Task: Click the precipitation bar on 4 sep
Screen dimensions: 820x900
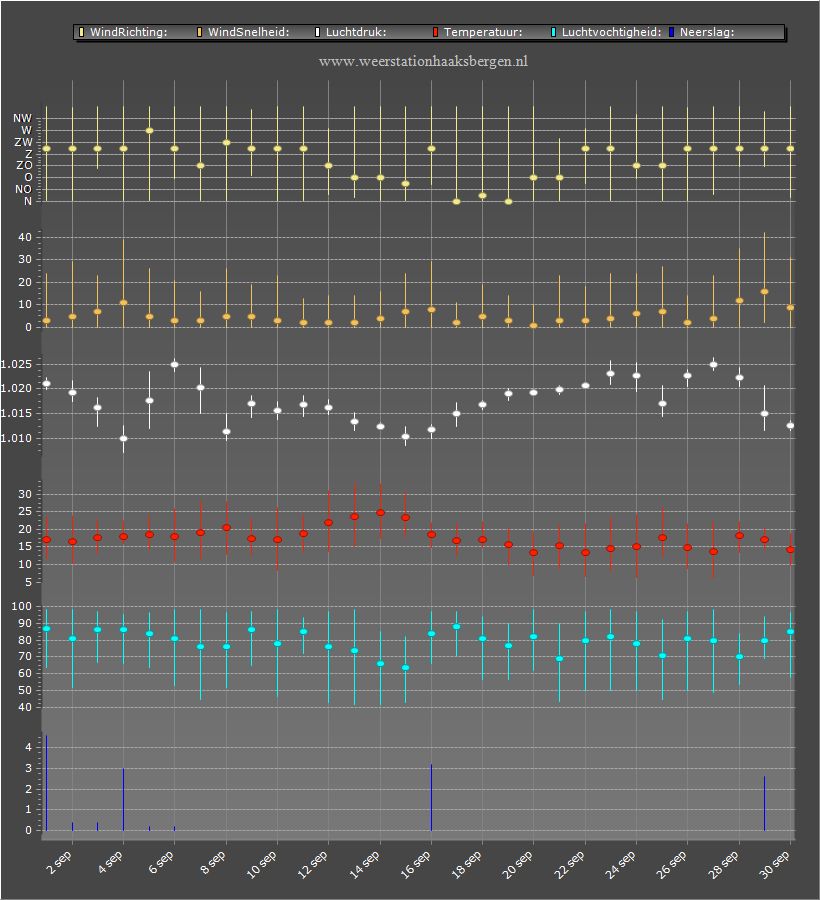Action: tap(123, 800)
